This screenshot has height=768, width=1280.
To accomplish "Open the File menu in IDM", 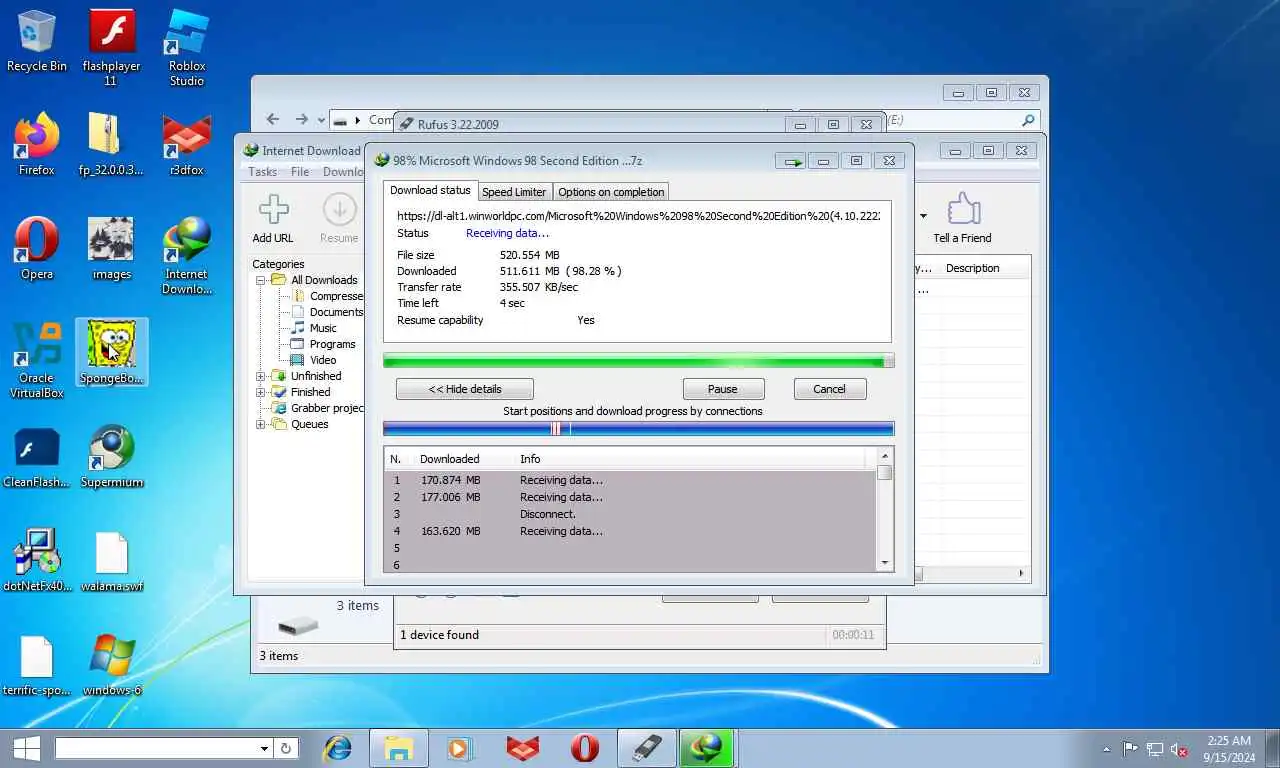I will coord(300,172).
